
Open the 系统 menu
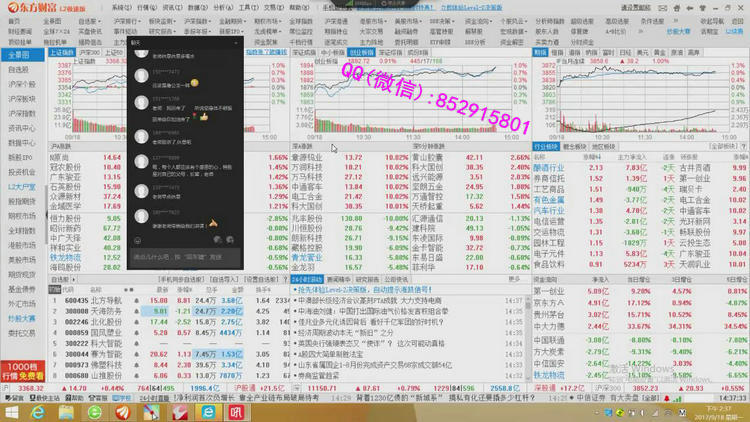tap(120, 6)
